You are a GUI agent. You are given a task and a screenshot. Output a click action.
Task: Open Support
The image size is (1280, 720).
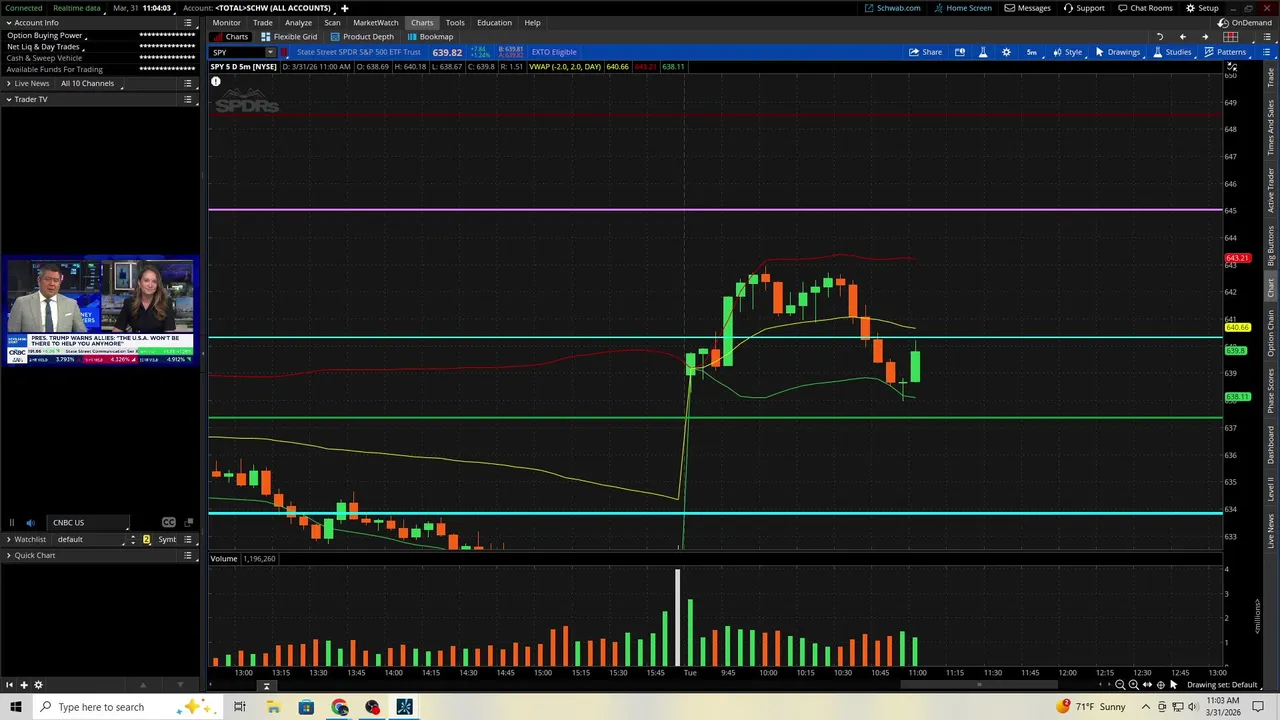point(1084,8)
